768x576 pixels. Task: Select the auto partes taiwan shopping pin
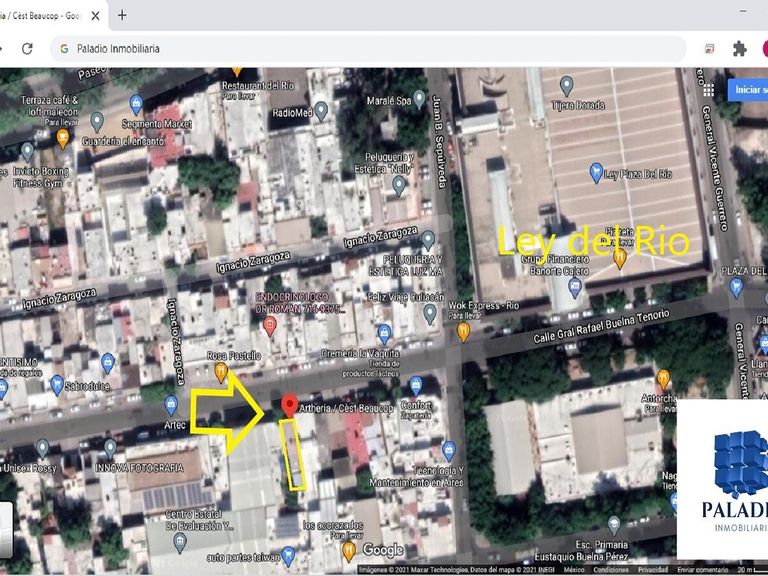point(288,556)
